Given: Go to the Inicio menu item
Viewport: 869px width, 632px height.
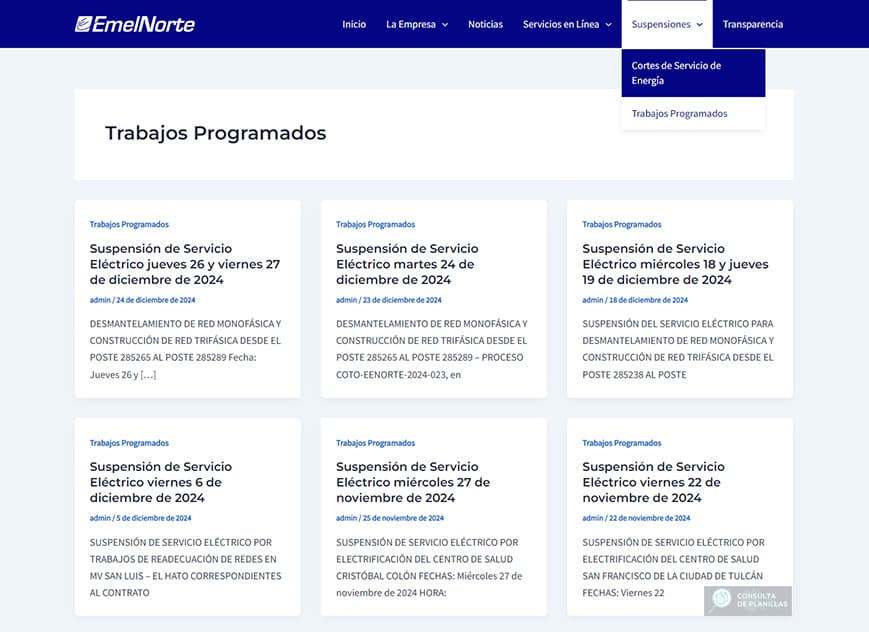Looking at the screenshot, I should click(x=354, y=24).
